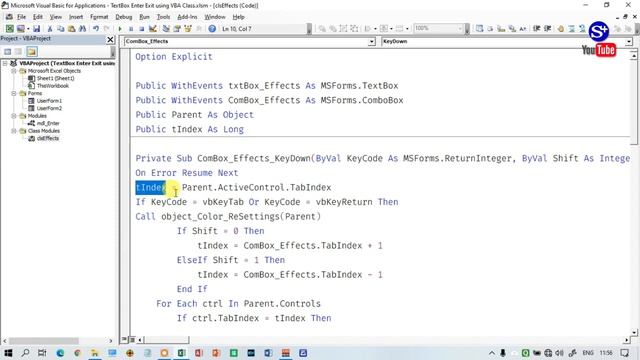Collapse the Microsoft Excel Objects folder
Screen dimensions: 640x360
click(x=14, y=71)
